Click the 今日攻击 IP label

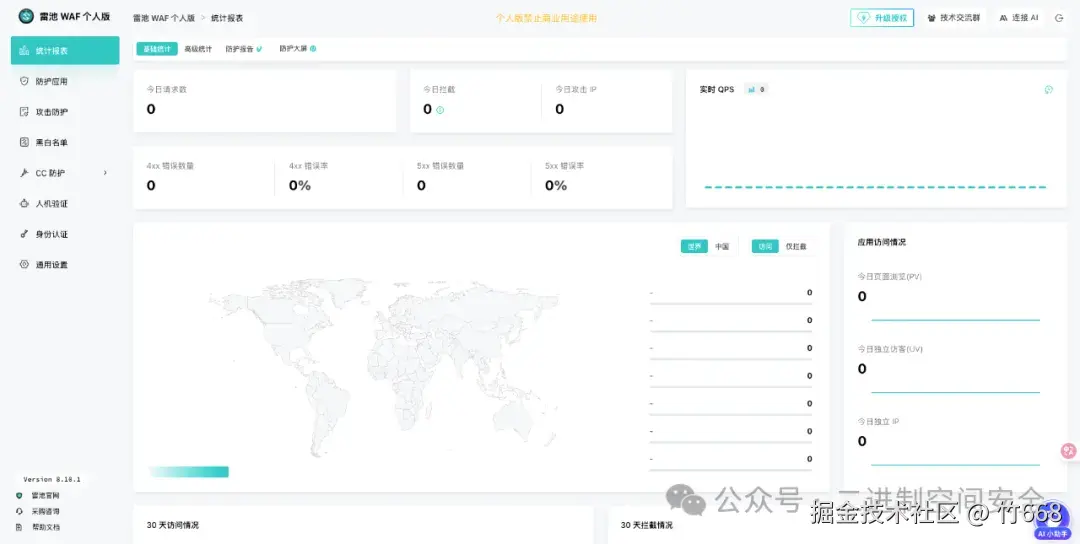576,90
